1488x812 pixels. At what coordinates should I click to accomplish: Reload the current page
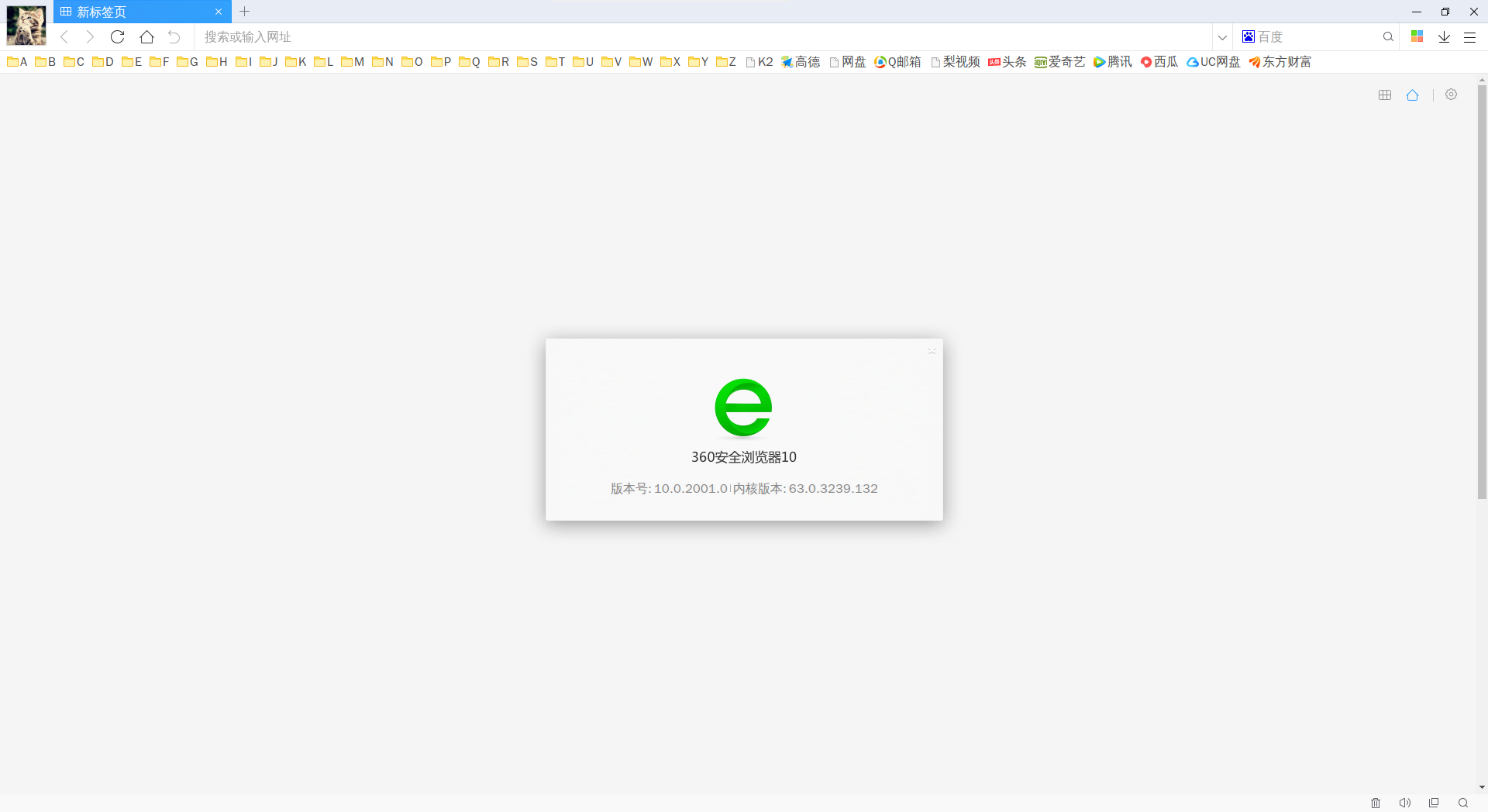118,36
